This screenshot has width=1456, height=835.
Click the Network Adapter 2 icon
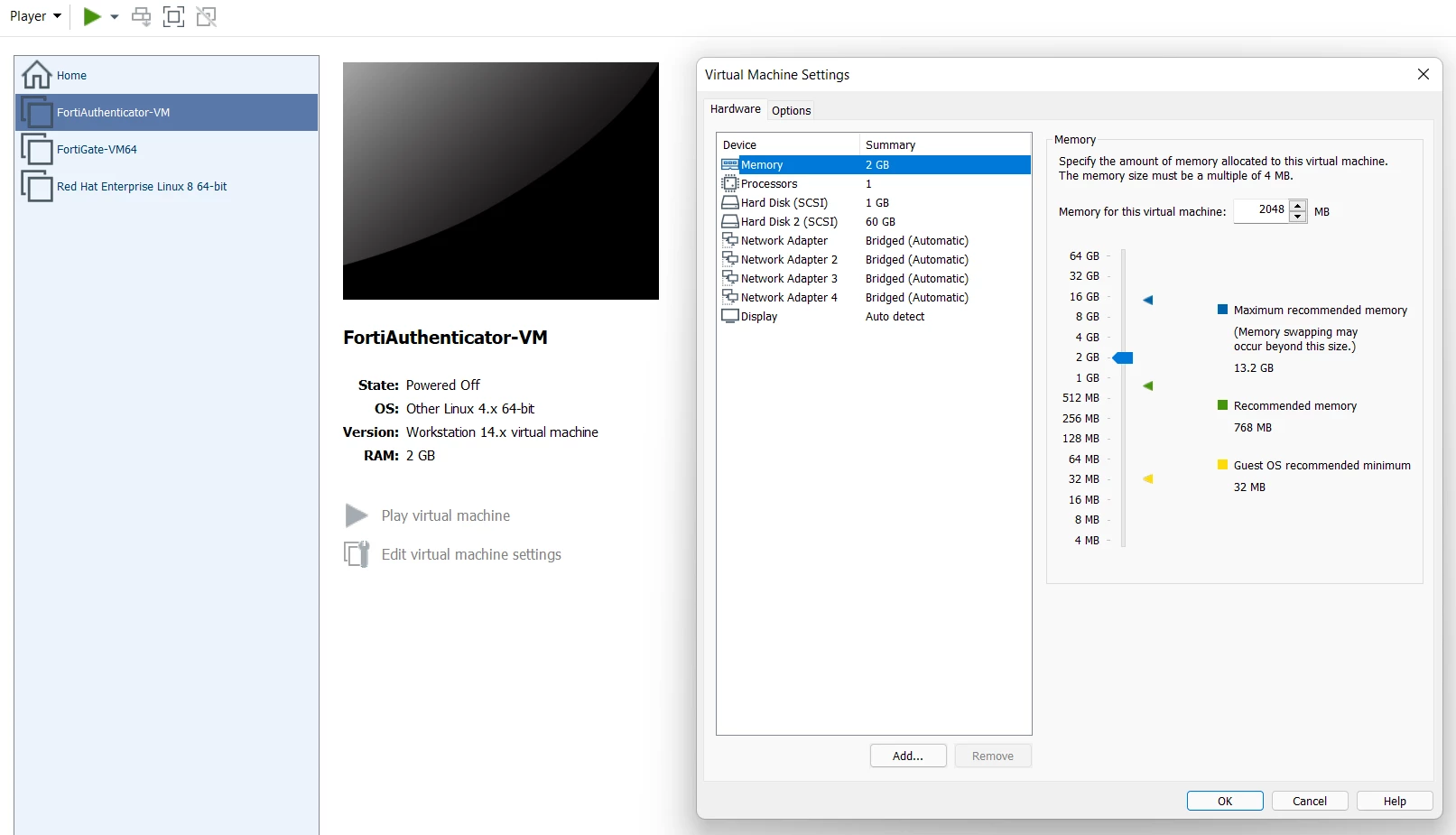click(729, 259)
